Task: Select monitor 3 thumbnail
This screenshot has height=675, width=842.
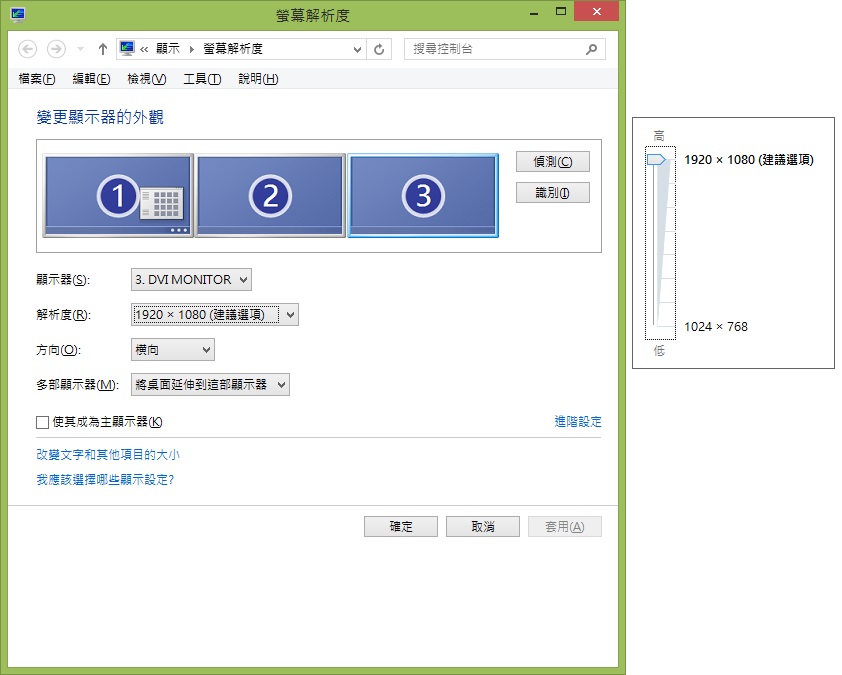Action: (x=422, y=196)
